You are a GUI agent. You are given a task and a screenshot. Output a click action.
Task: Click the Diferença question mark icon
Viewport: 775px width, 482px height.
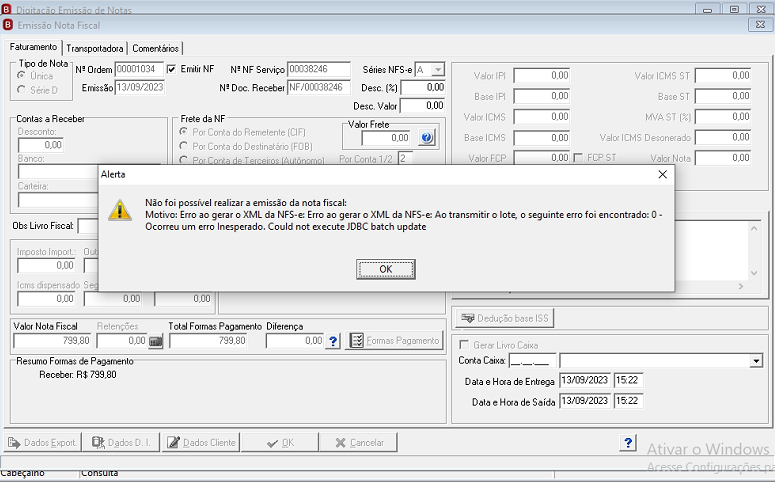point(333,341)
